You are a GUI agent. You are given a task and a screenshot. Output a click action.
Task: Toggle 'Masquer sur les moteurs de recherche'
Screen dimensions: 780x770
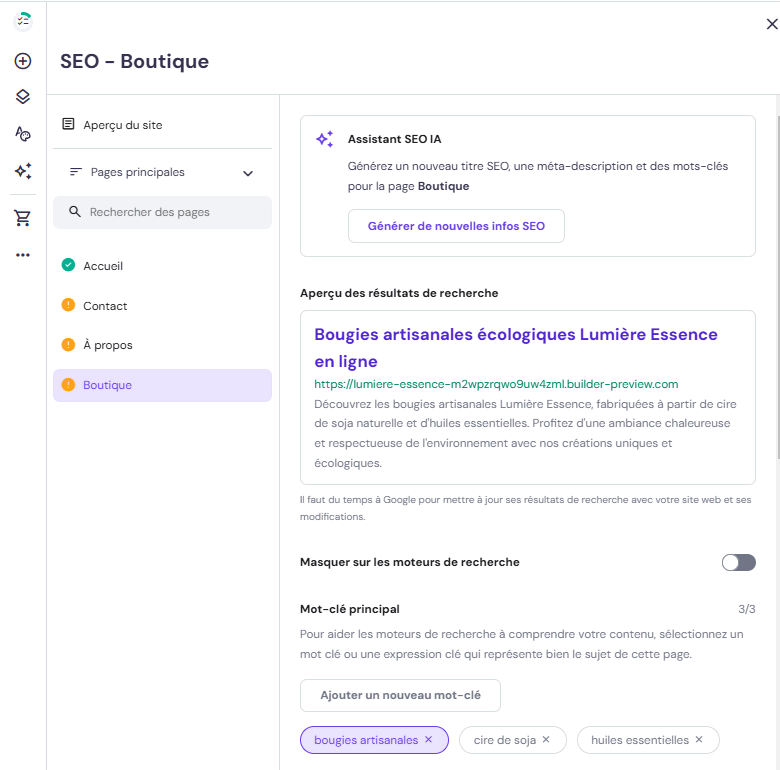(x=738, y=562)
